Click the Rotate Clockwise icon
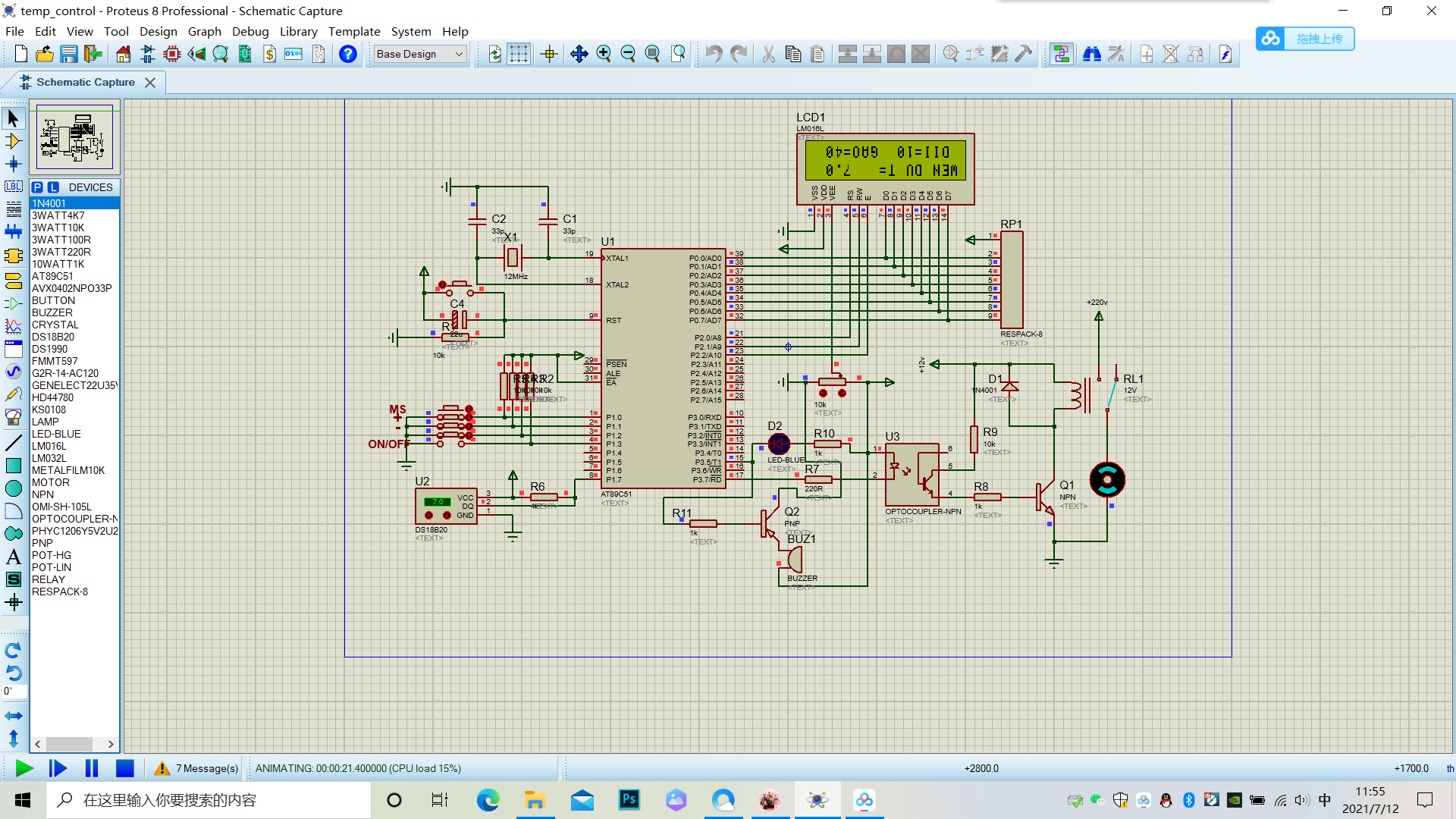 coord(13,651)
